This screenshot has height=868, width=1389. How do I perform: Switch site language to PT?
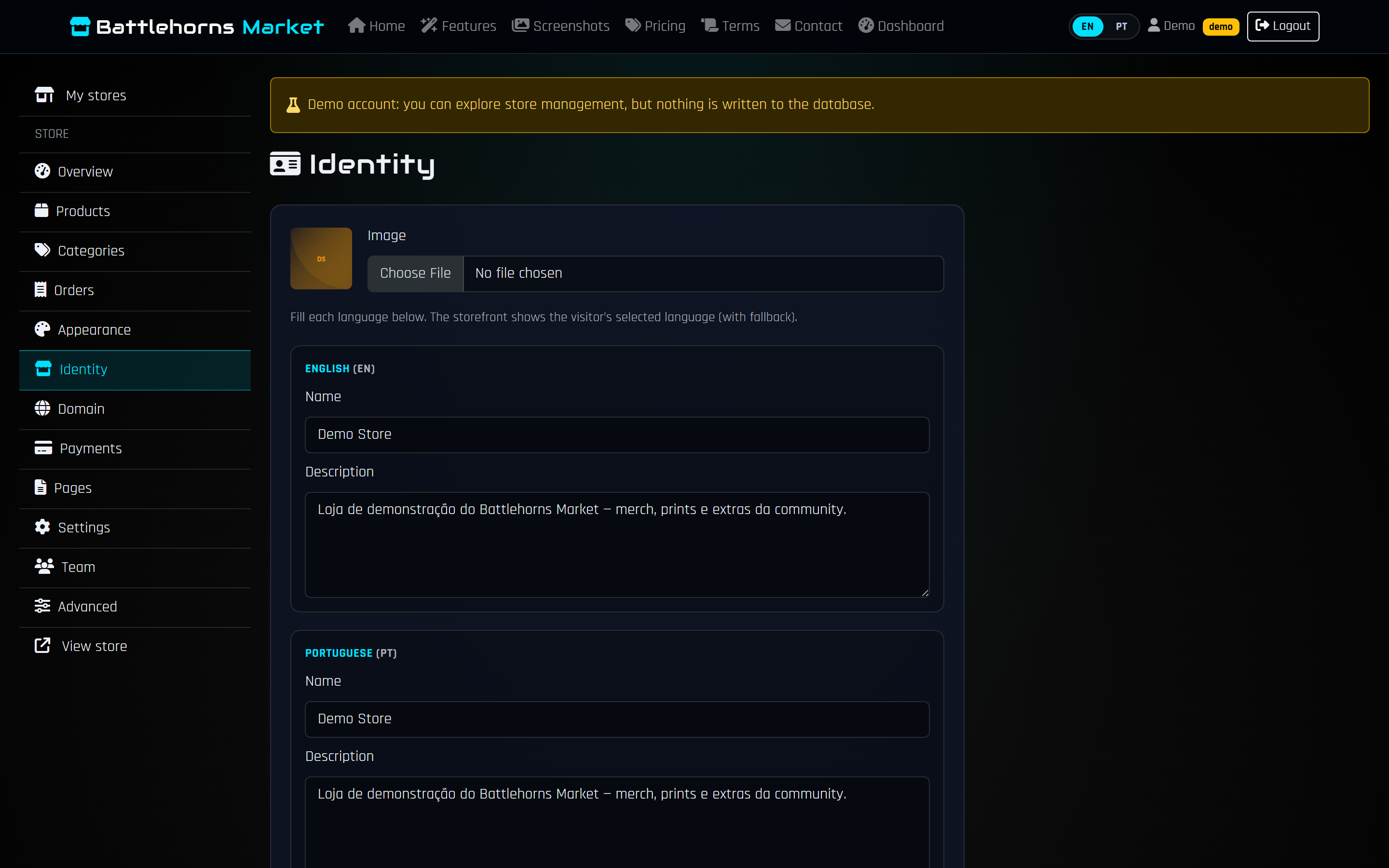point(1121,27)
